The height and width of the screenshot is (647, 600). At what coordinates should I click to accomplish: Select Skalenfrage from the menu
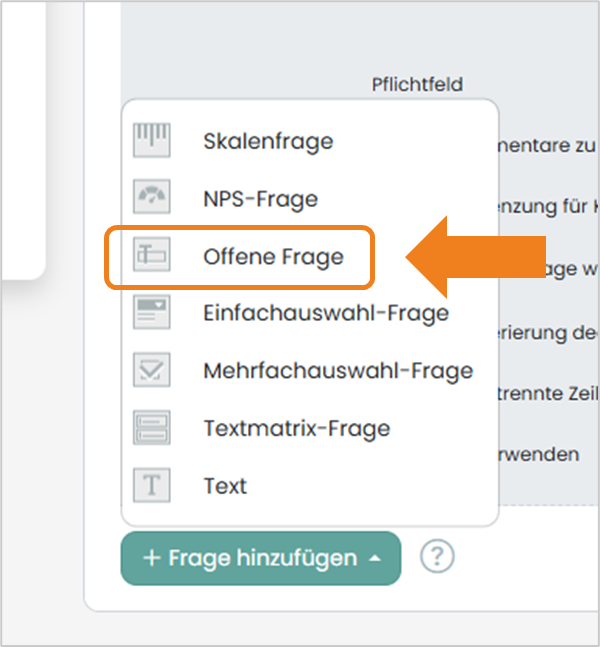point(268,142)
